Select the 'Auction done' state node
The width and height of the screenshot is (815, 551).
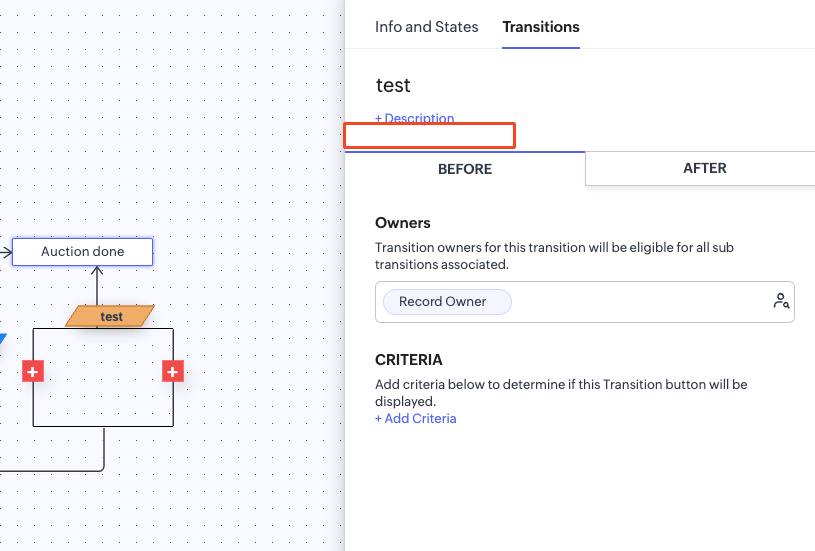(82, 252)
